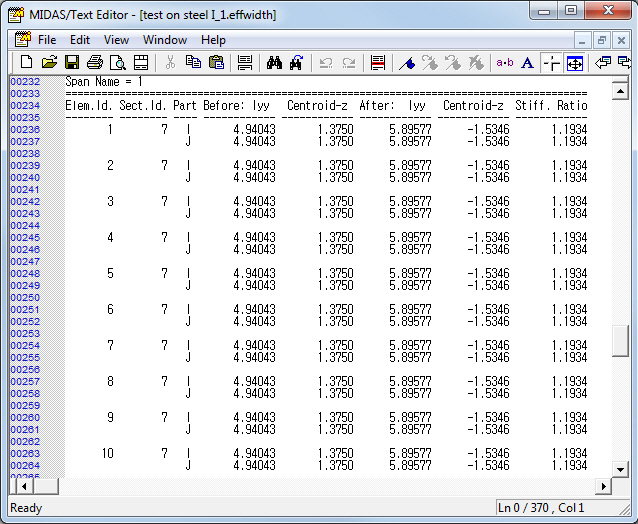Click the vertical scrollbar down arrow
This screenshot has width=638, height=524.
point(620,469)
